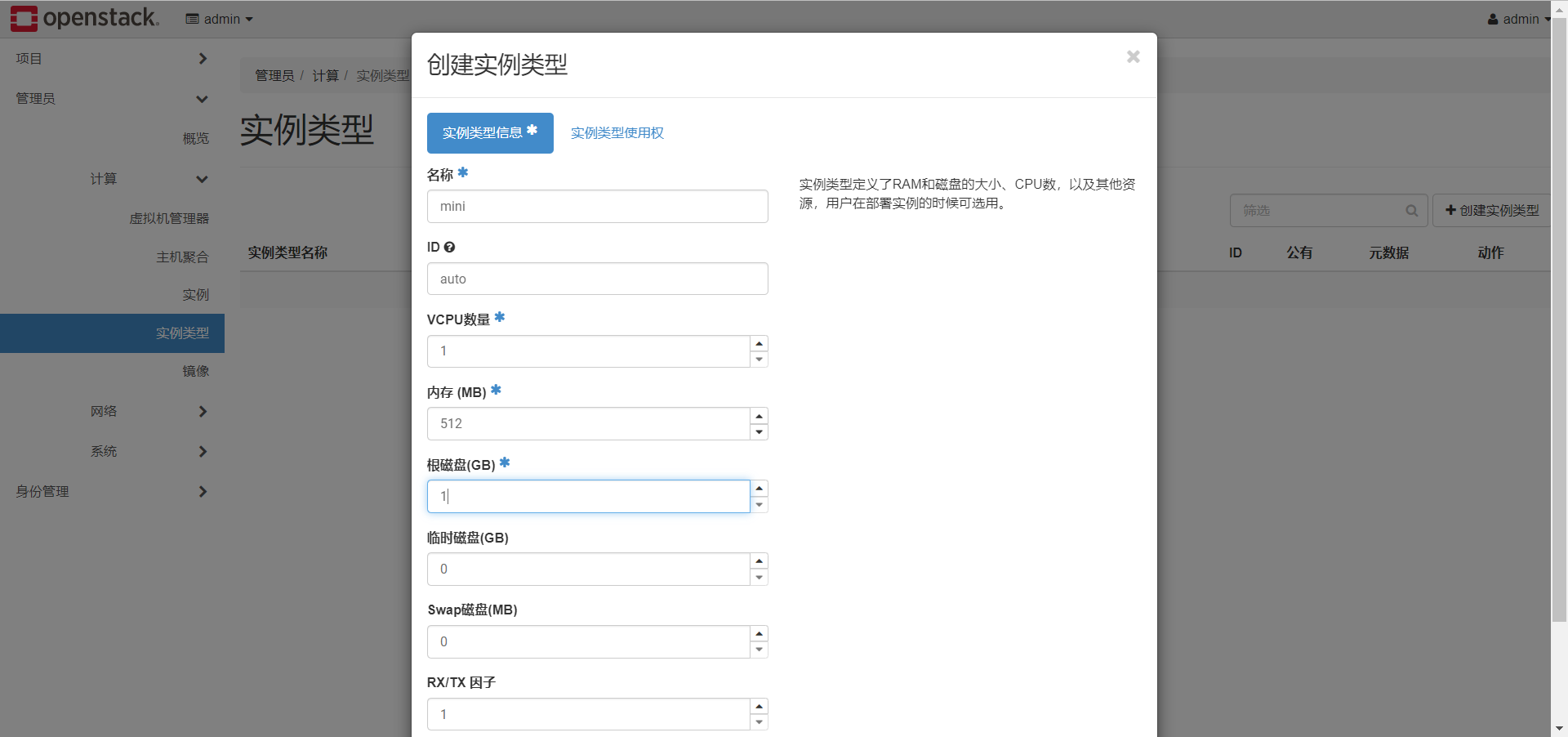Screen dimensions: 1568x737
Task: Click the 公有 column header
Action: (1299, 252)
